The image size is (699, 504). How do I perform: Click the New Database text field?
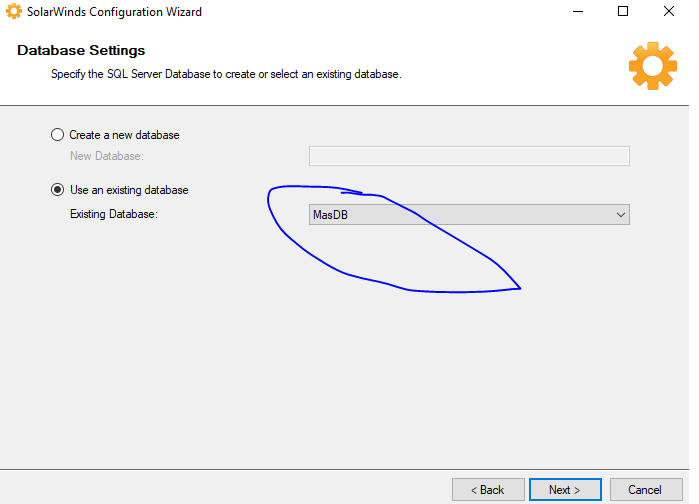click(x=469, y=156)
